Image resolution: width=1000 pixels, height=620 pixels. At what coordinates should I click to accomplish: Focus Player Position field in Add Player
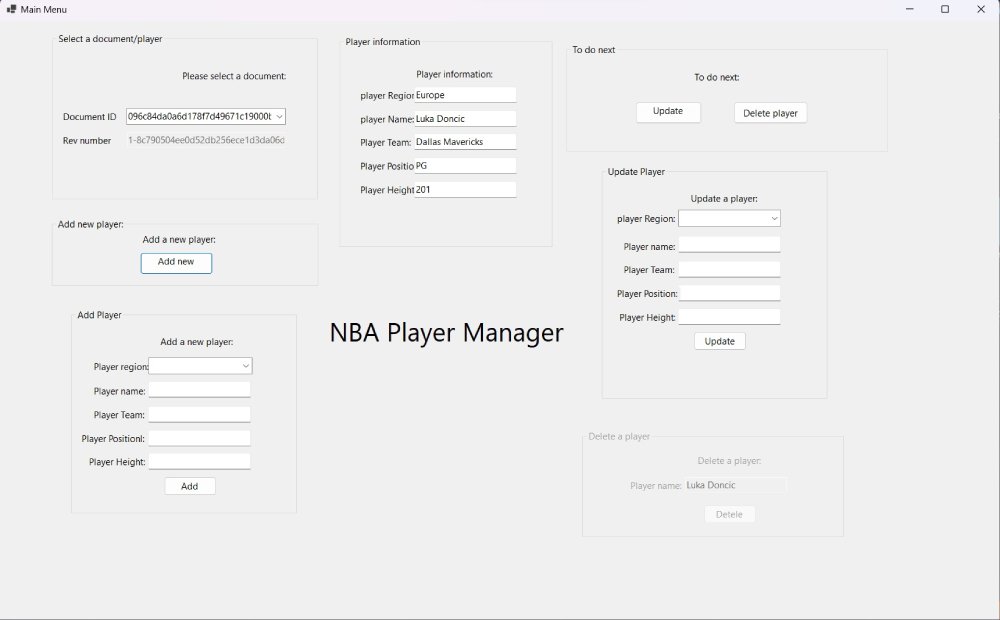tap(199, 438)
